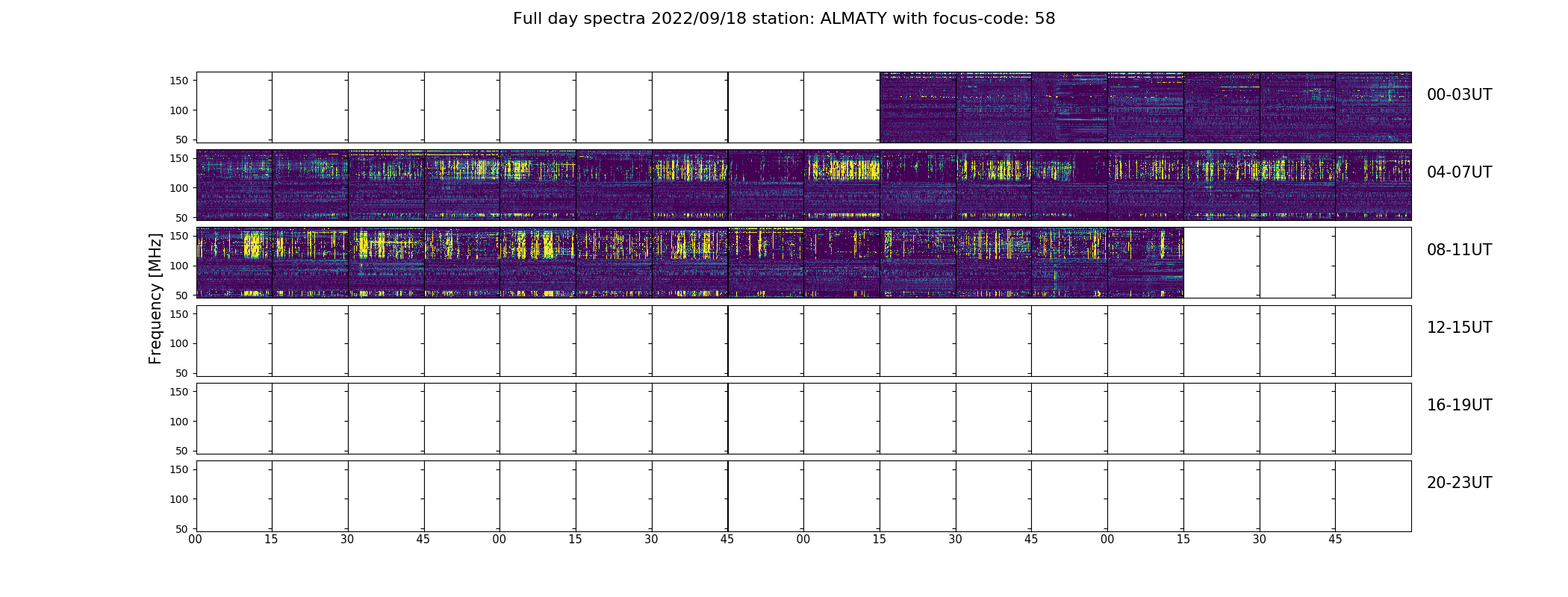This screenshot has width=1568, height=597.
Task: Select the 'Frequency [MHz]' y-axis label
Action: 155,298
